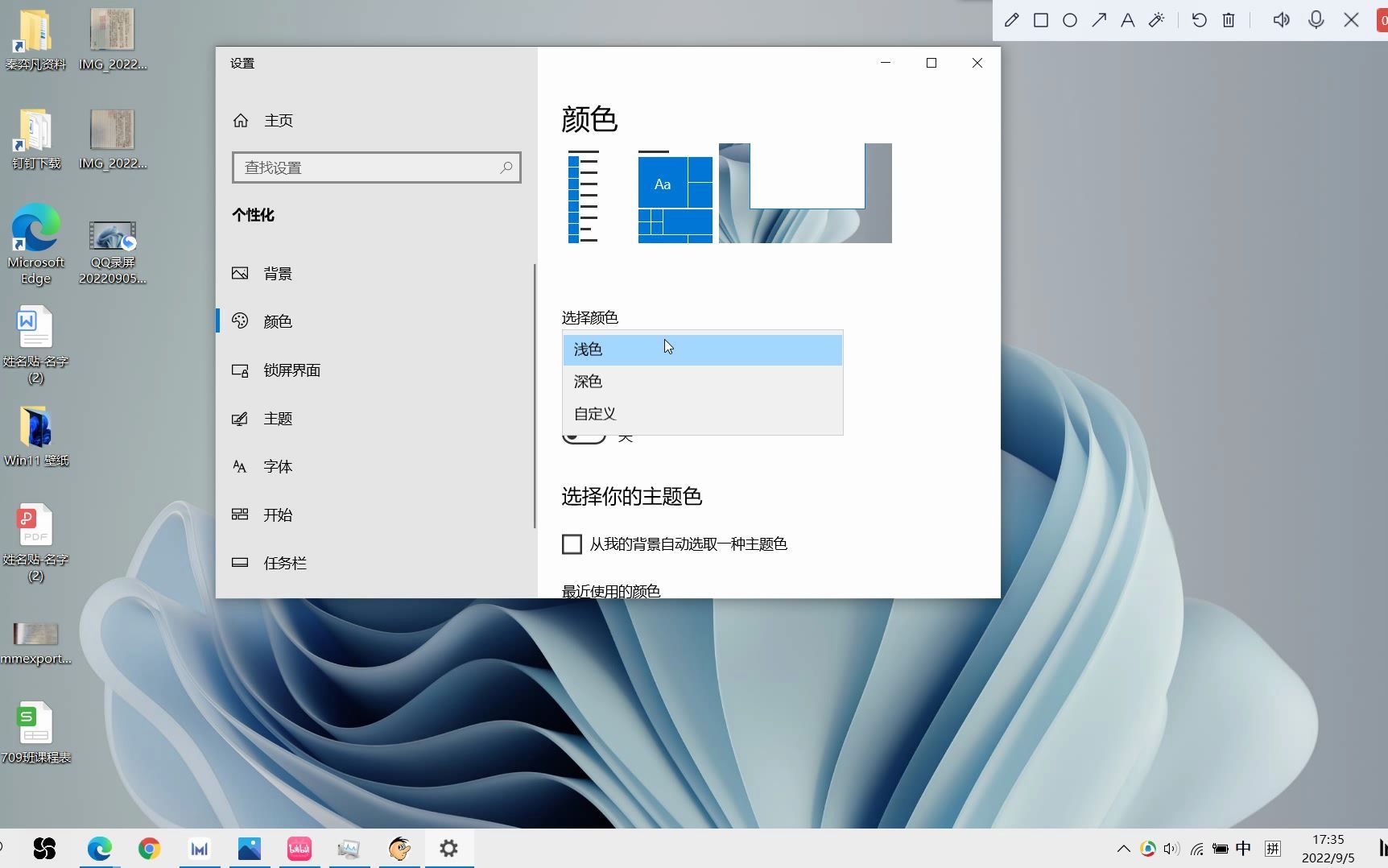Image resolution: width=1388 pixels, height=868 pixels.
Task: Select the arrow drawing tool
Action: pyautogui.click(x=1098, y=19)
